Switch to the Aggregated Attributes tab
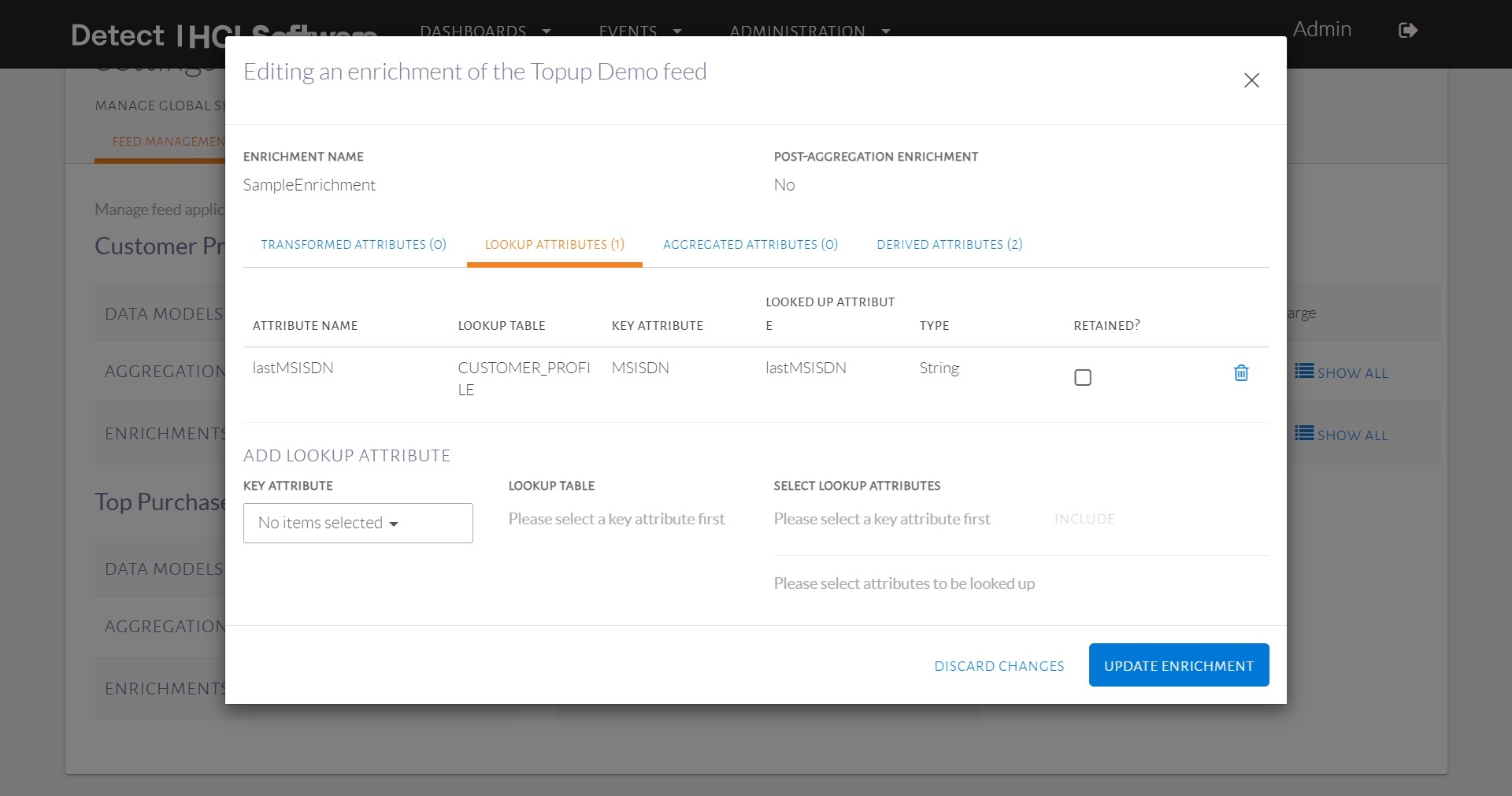This screenshot has height=796, width=1512. pyautogui.click(x=750, y=245)
